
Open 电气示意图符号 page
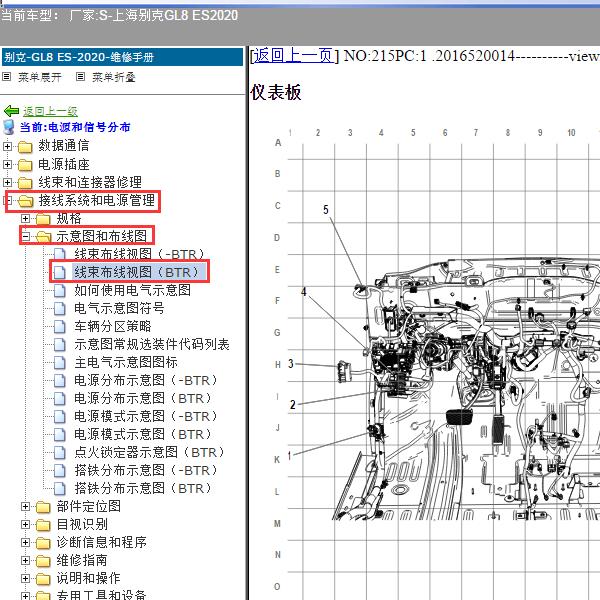click(x=119, y=308)
